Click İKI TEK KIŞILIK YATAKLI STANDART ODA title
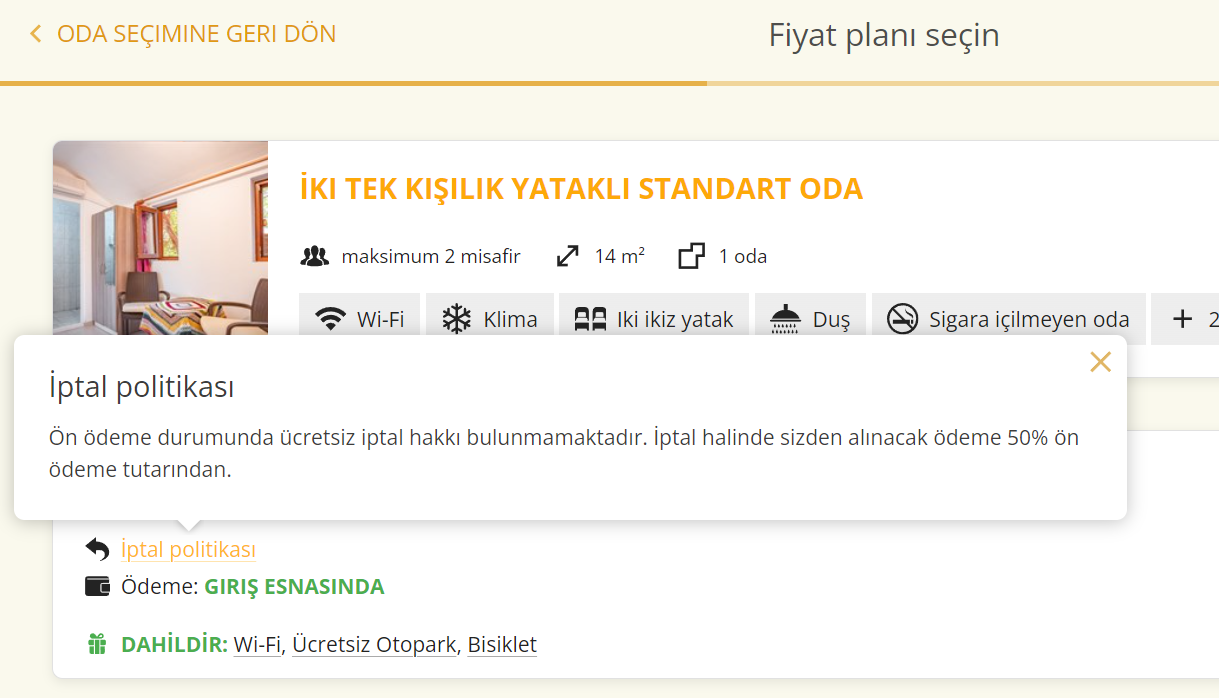1219x698 pixels. point(581,189)
